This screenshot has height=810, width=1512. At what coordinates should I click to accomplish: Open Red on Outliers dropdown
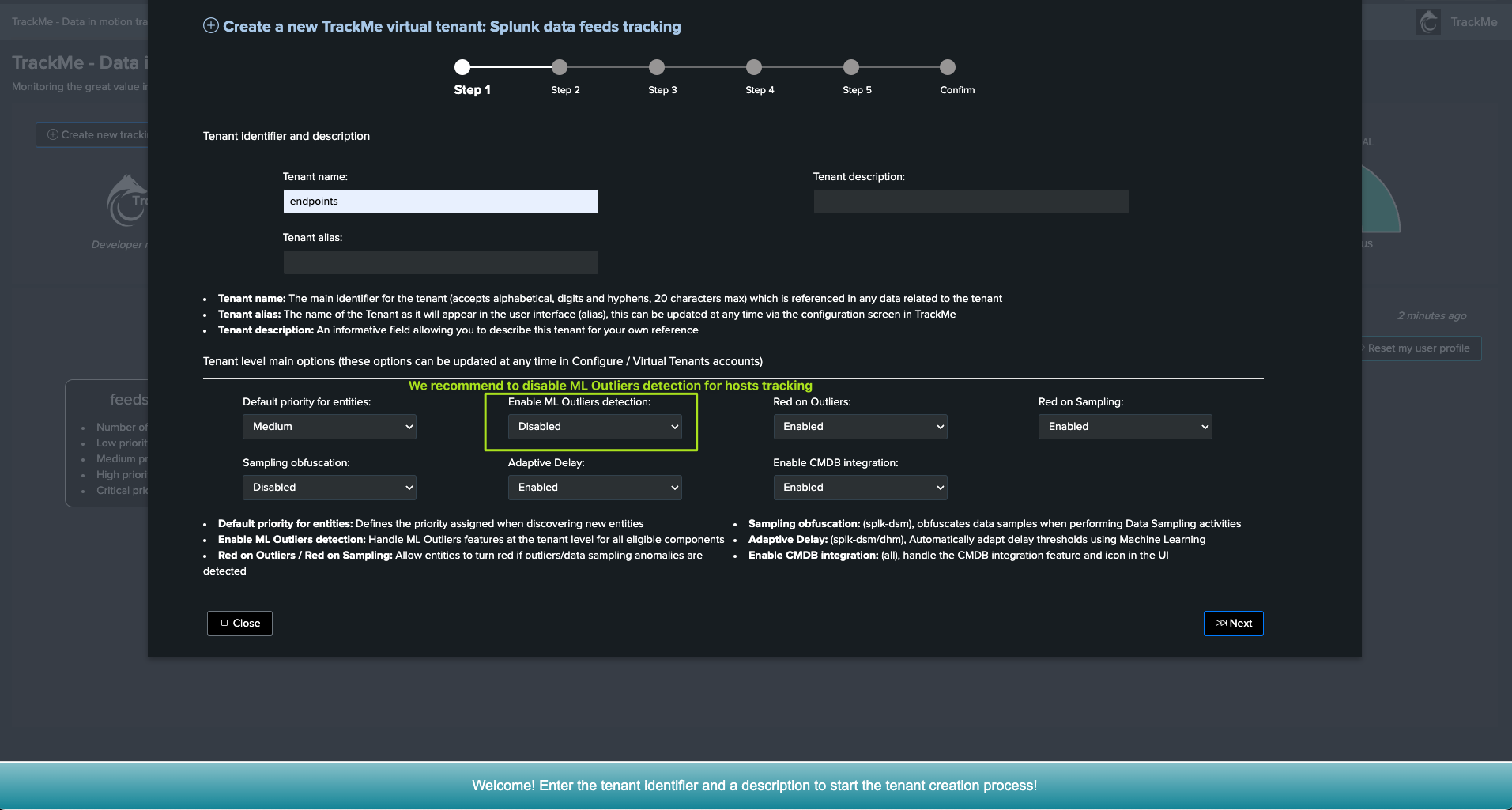click(860, 427)
